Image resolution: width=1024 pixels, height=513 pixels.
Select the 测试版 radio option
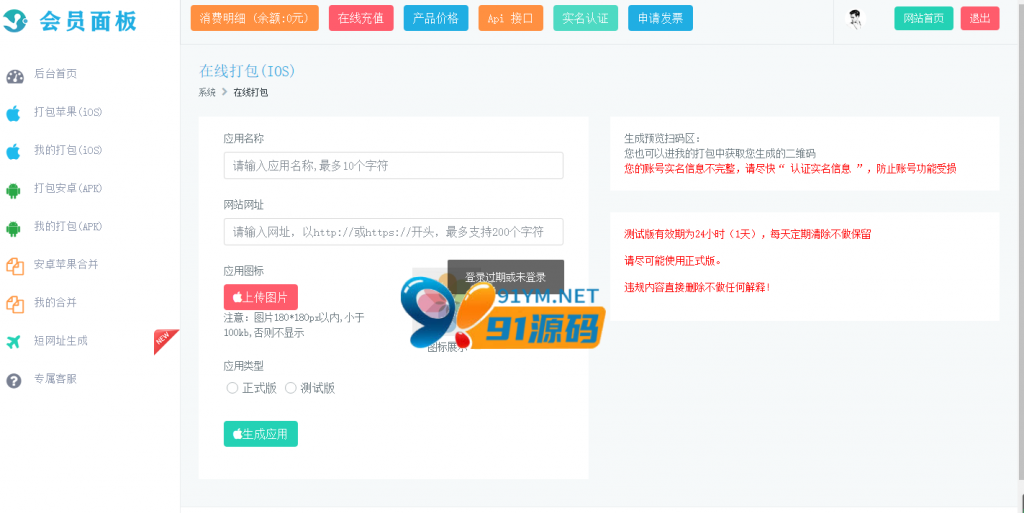tap(291, 388)
